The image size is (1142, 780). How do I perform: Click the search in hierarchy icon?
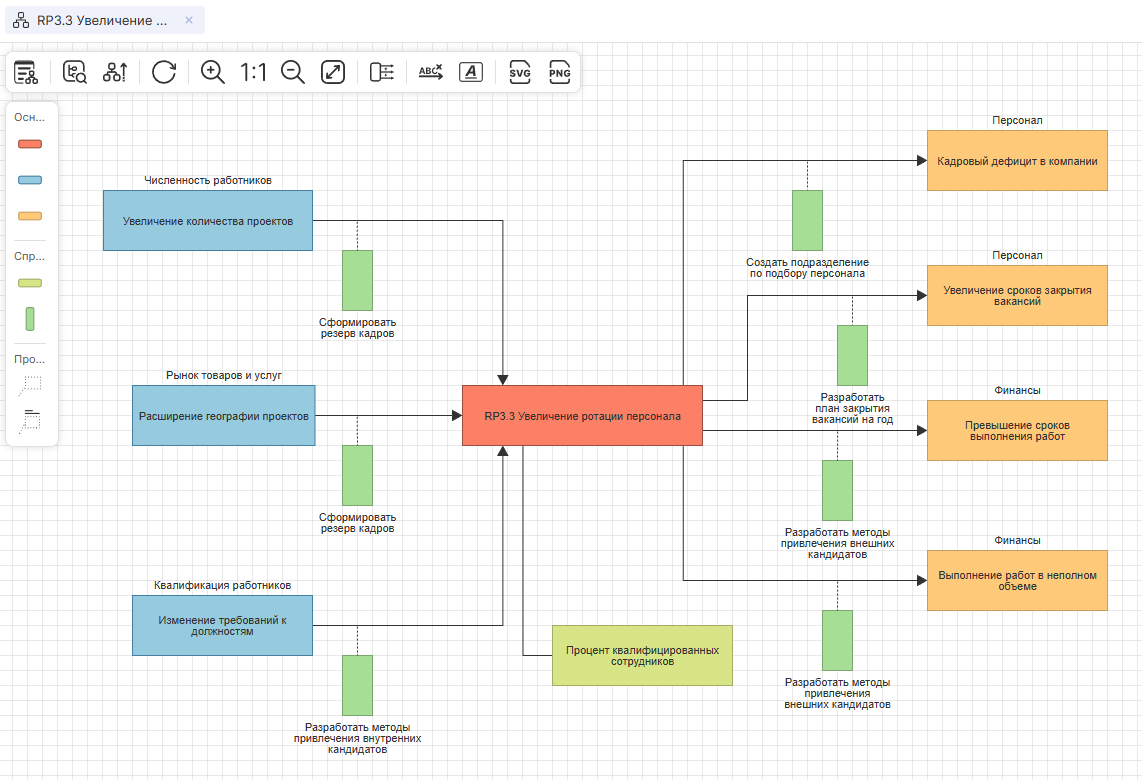click(75, 72)
